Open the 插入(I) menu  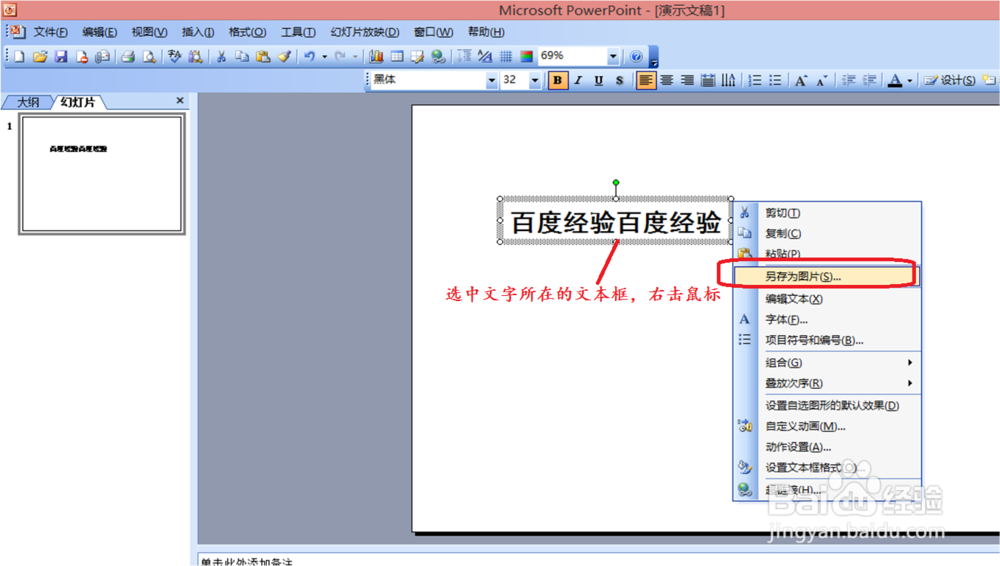(198, 32)
